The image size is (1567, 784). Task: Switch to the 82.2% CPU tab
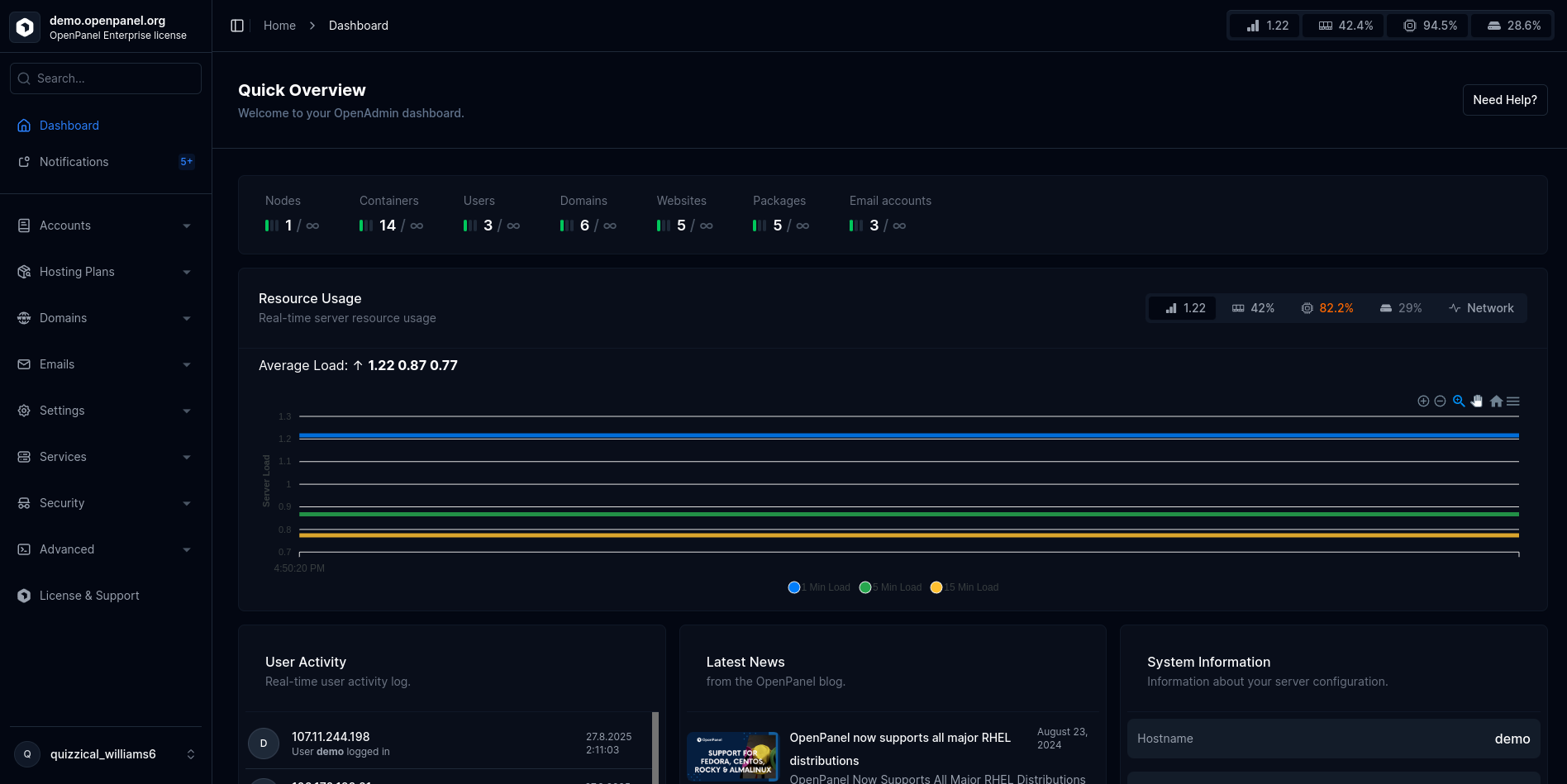1327,308
